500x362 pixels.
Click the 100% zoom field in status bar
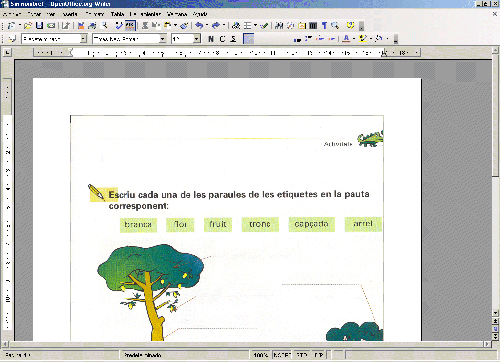pos(261,355)
